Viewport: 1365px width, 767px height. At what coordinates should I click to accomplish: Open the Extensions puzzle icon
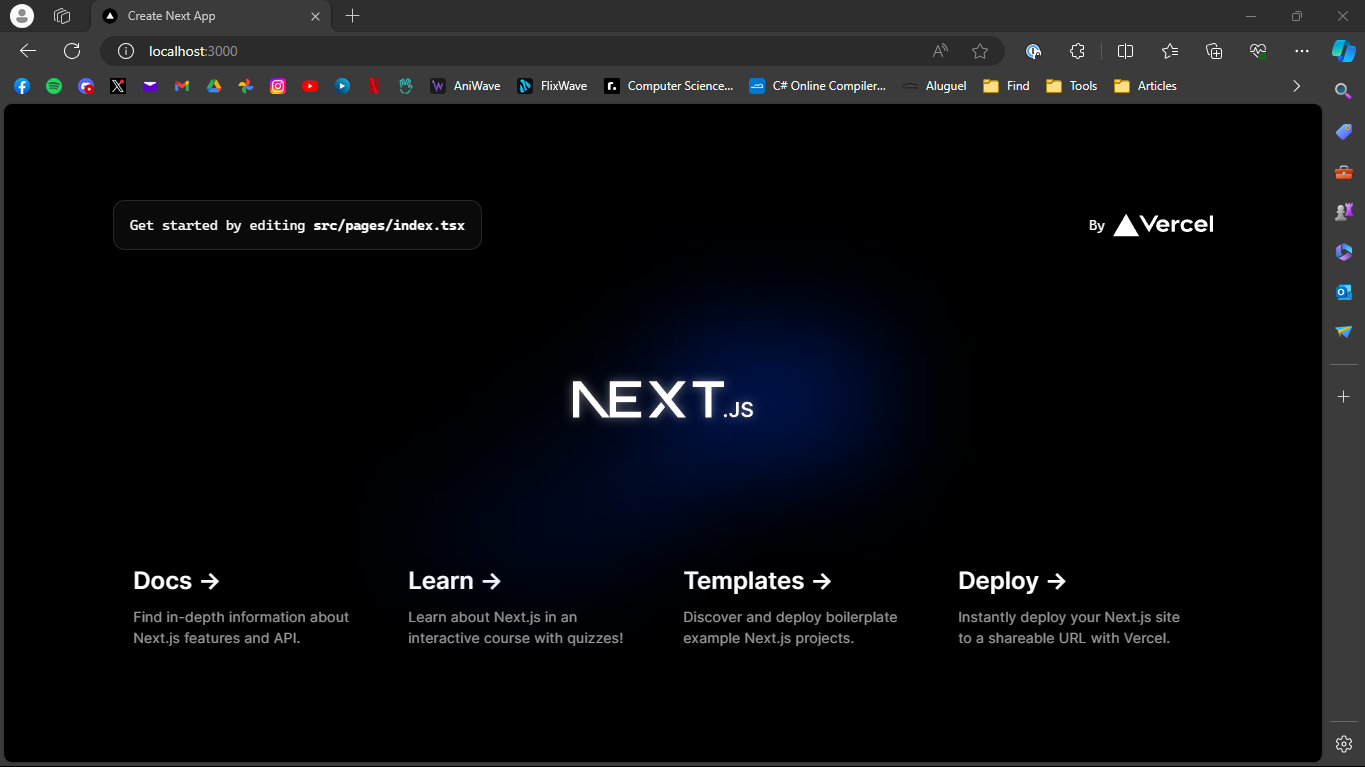[x=1077, y=51]
